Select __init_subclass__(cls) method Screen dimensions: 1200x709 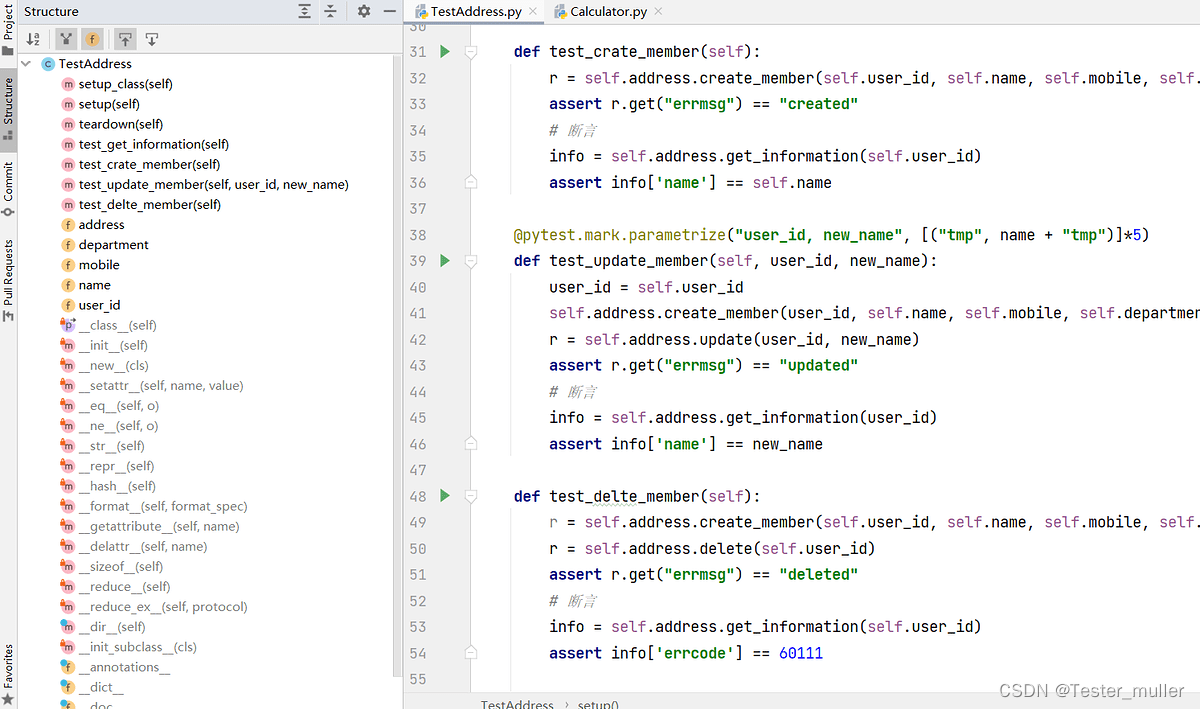tap(137, 646)
